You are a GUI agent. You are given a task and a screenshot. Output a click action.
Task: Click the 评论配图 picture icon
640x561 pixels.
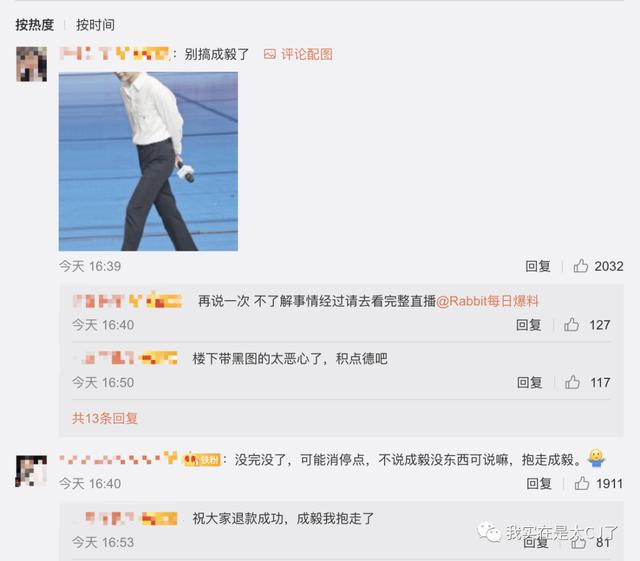(269, 54)
